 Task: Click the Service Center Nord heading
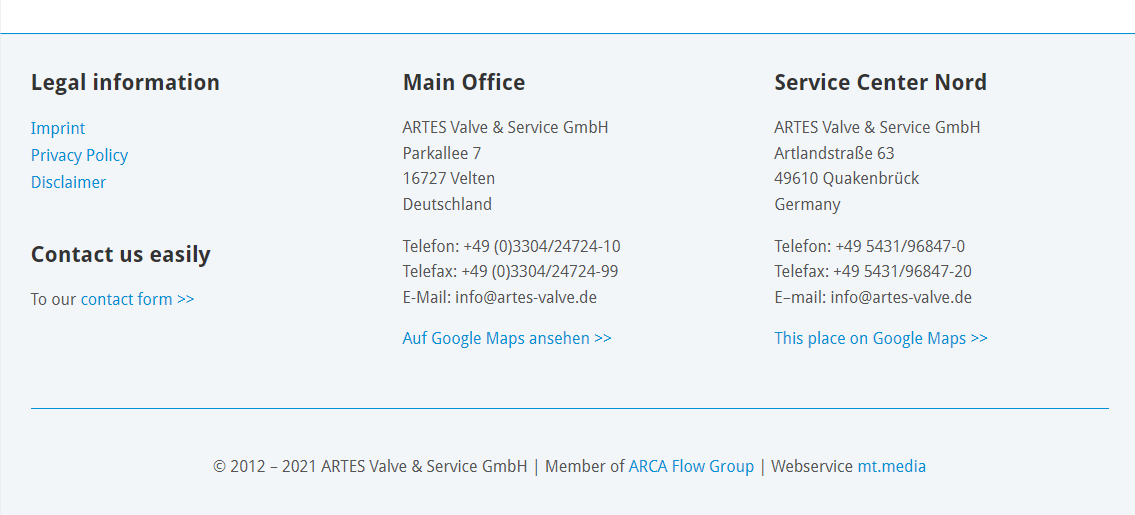coord(881,83)
